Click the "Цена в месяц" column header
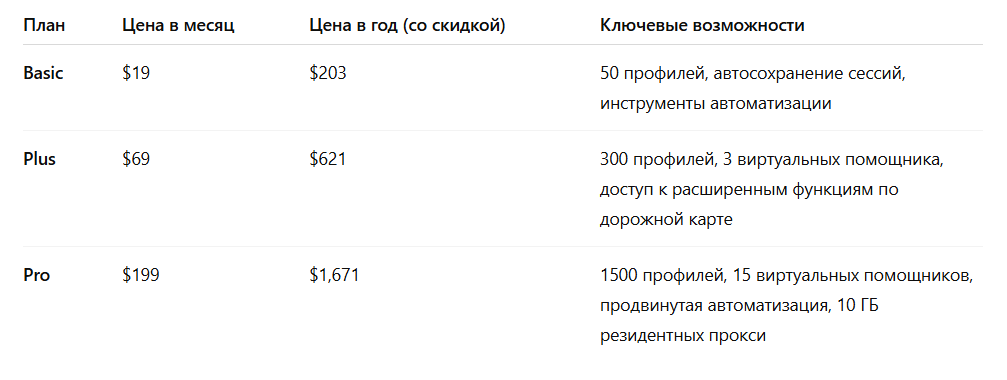Viewport: 1007px width, 380px height. pos(178,26)
